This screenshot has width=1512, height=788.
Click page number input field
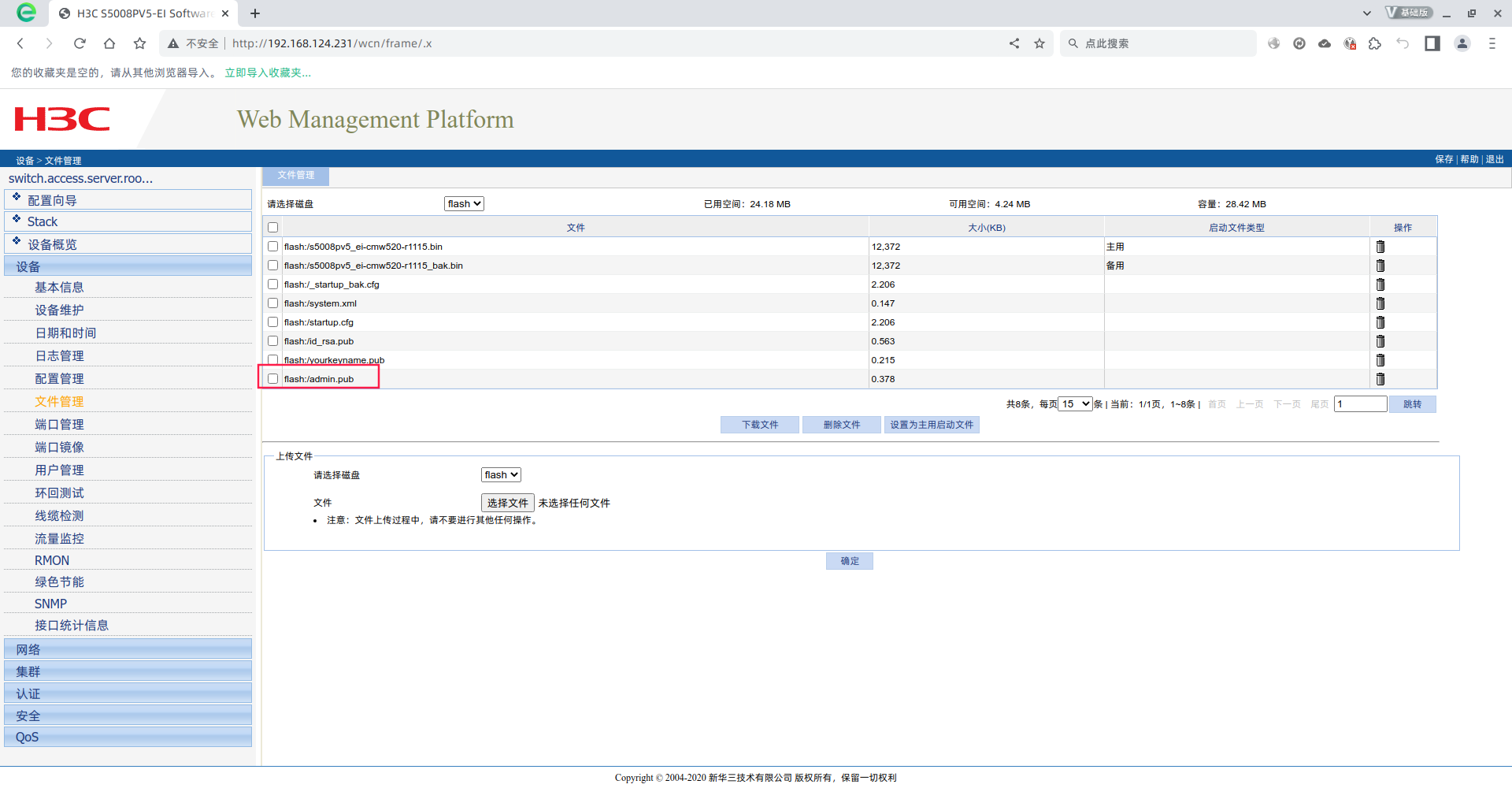coord(1360,404)
